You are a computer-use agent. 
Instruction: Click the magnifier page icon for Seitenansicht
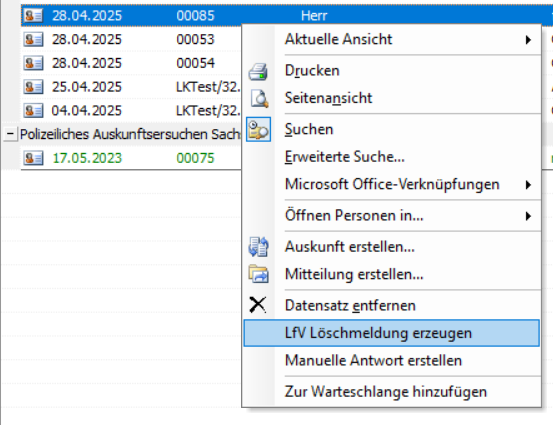click(259, 98)
